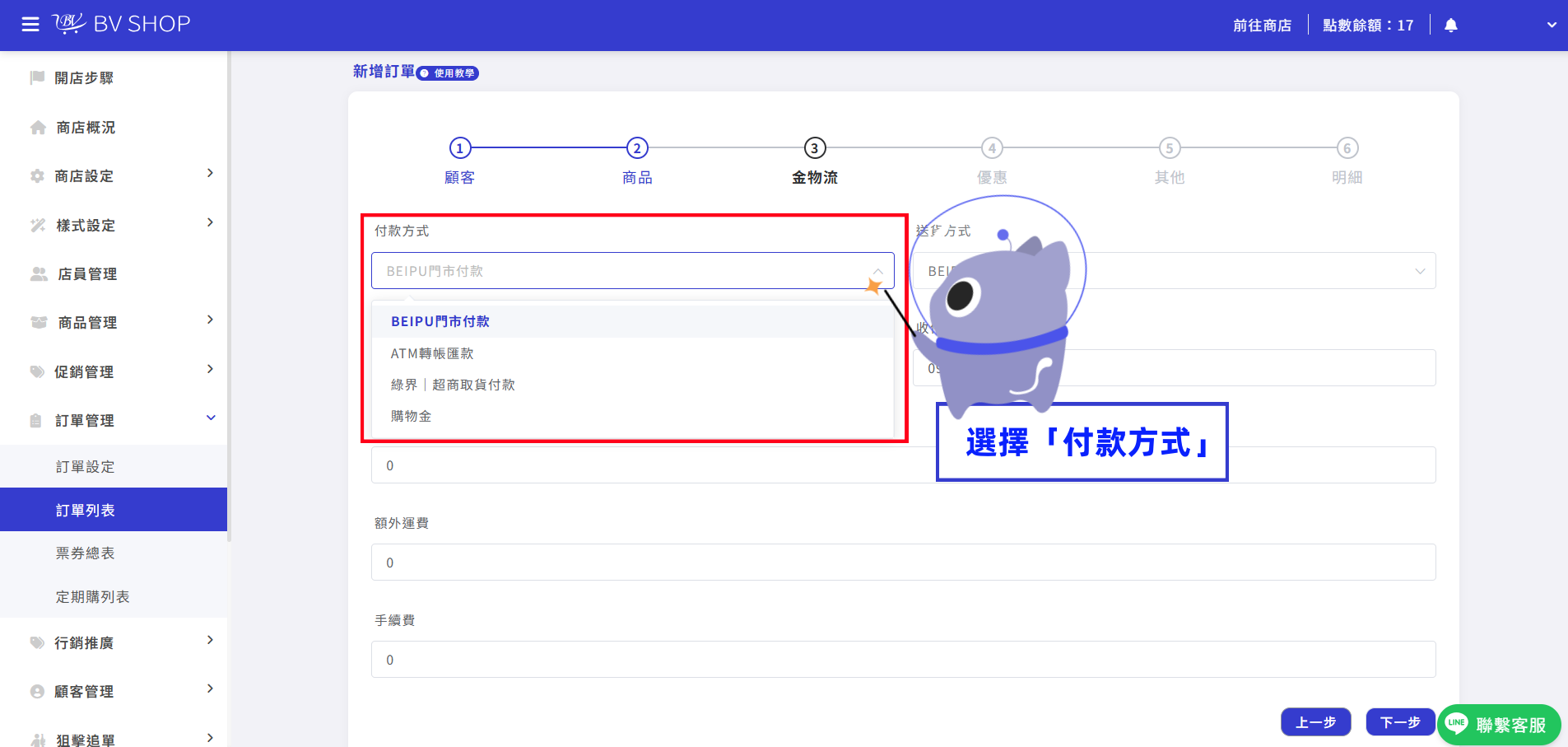
Task: Go to step 6 明細
Action: tap(1347, 161)
